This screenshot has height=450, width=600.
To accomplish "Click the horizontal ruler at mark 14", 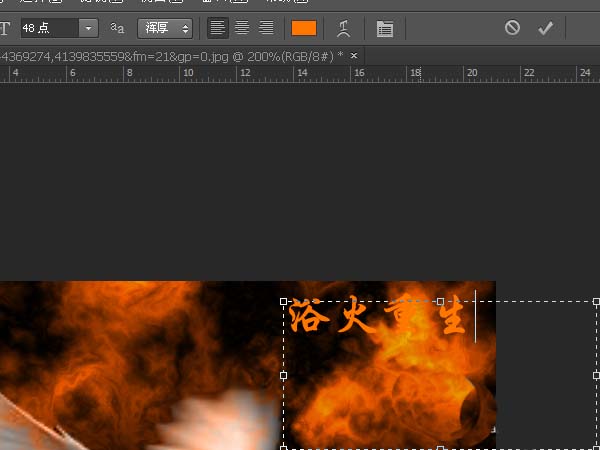I will pyautogui.click(x=302, y=73).
